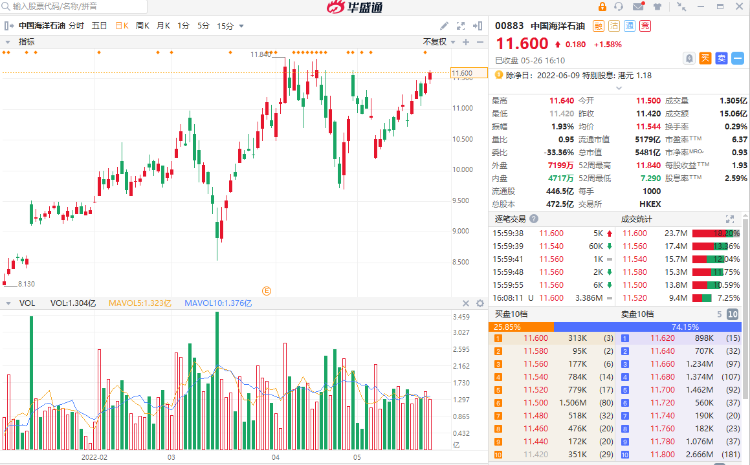Click the VOL indicator label
The image size is (750, 465).
click(x=27, y=303)
